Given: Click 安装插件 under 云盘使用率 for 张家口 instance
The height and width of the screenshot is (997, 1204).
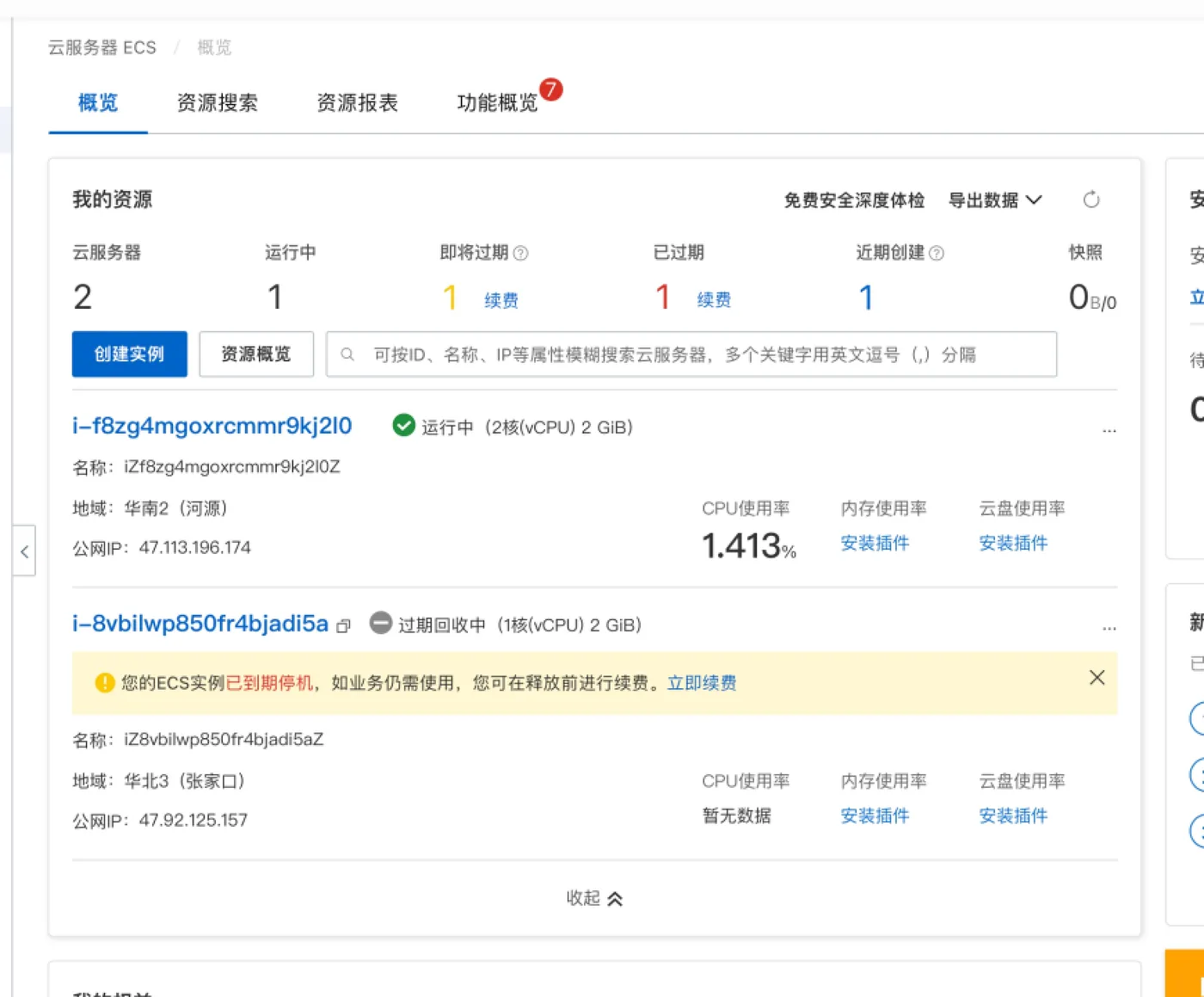Looking at the screenshot, I should pyautogui.click(x=1013, y=815).
